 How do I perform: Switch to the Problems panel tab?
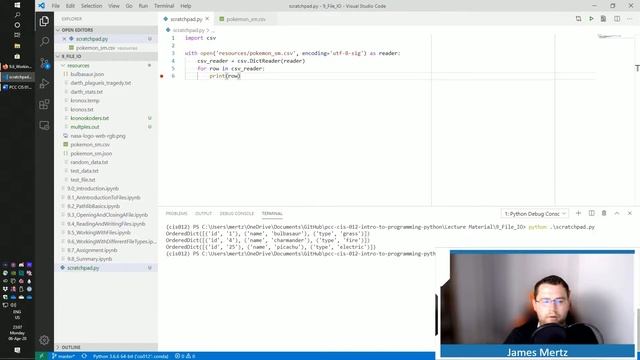tap(176, 213)
